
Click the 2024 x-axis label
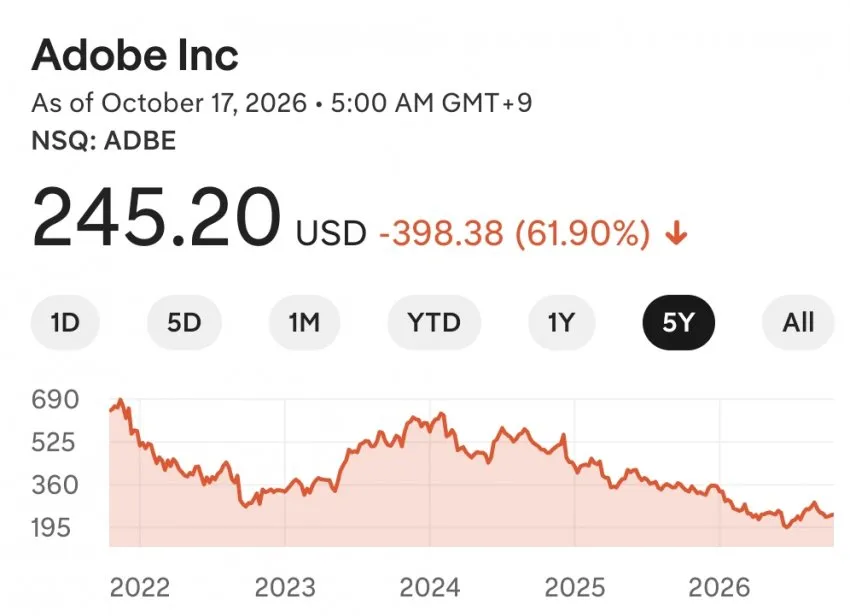pos(429,587)
